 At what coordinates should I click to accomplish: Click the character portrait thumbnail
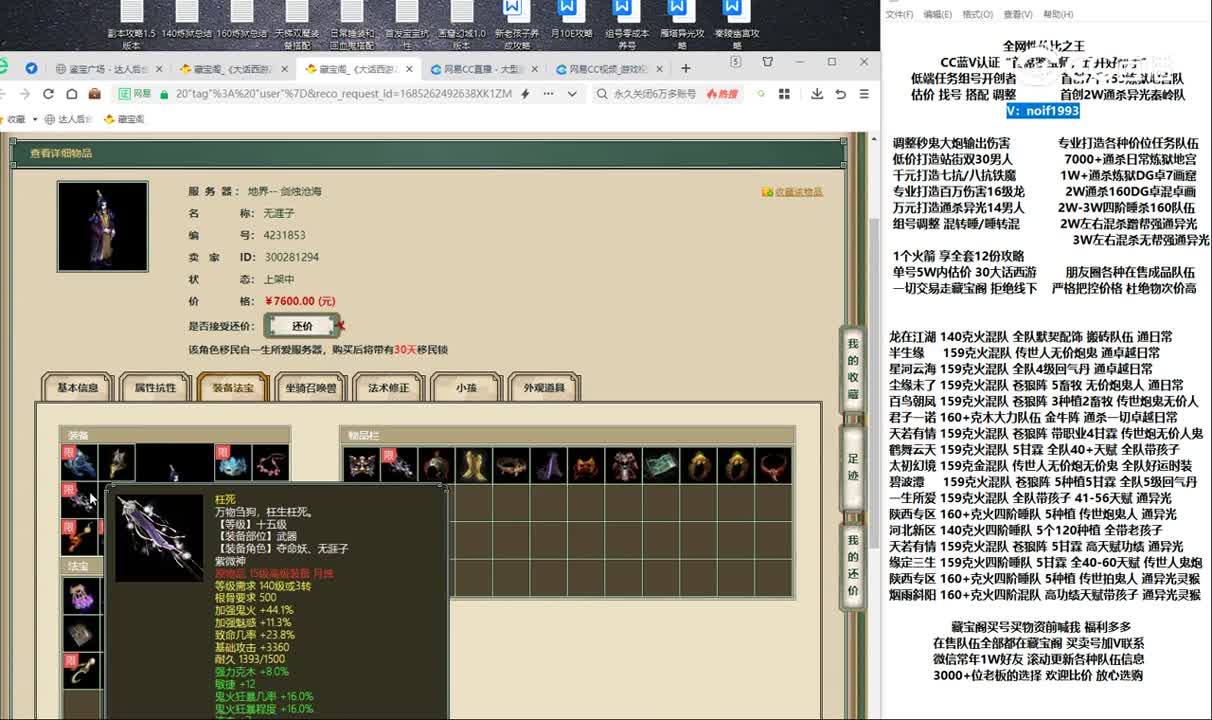tap(103, 227)
